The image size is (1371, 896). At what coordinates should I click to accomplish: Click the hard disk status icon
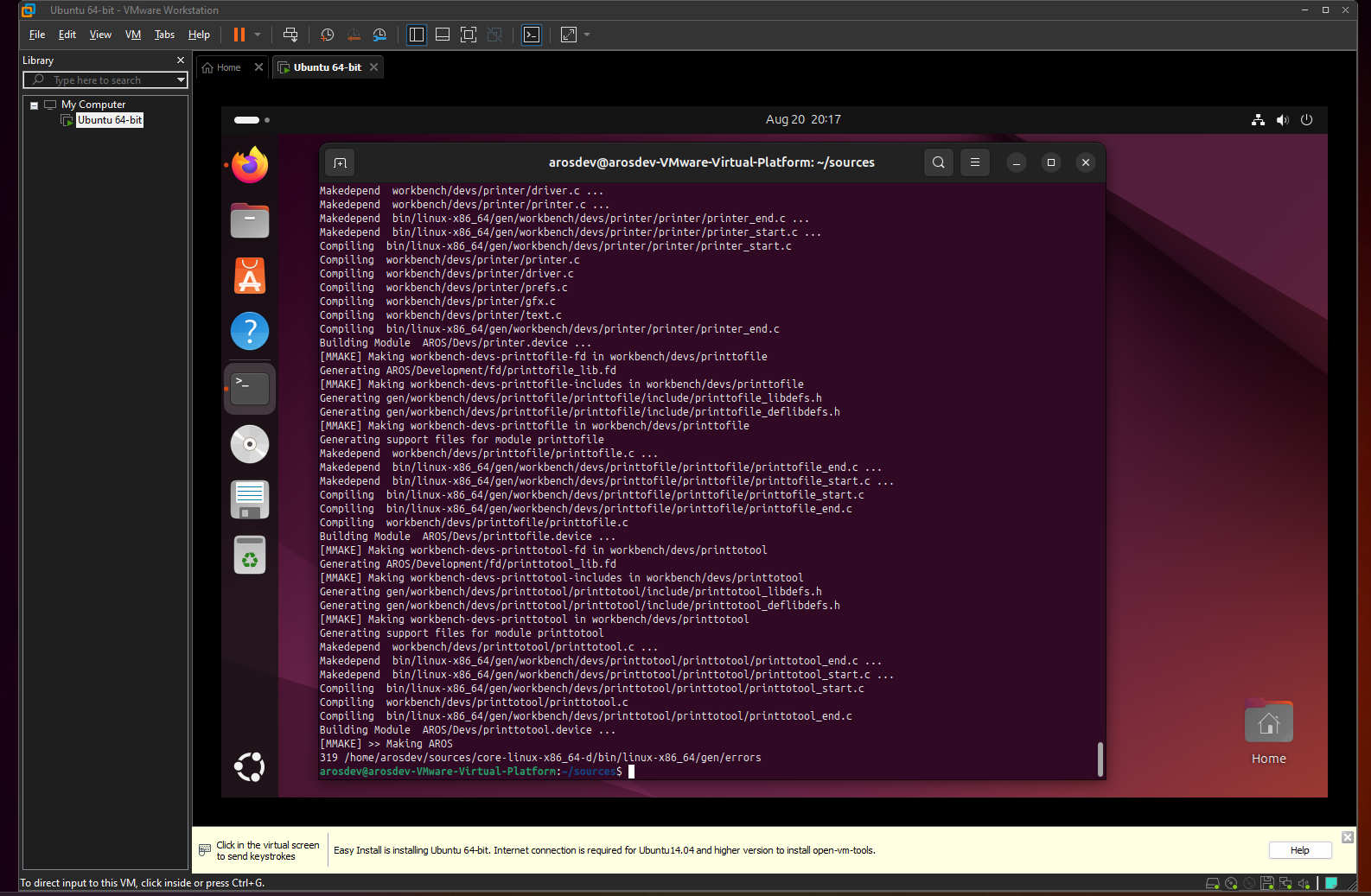(1213, 883)
